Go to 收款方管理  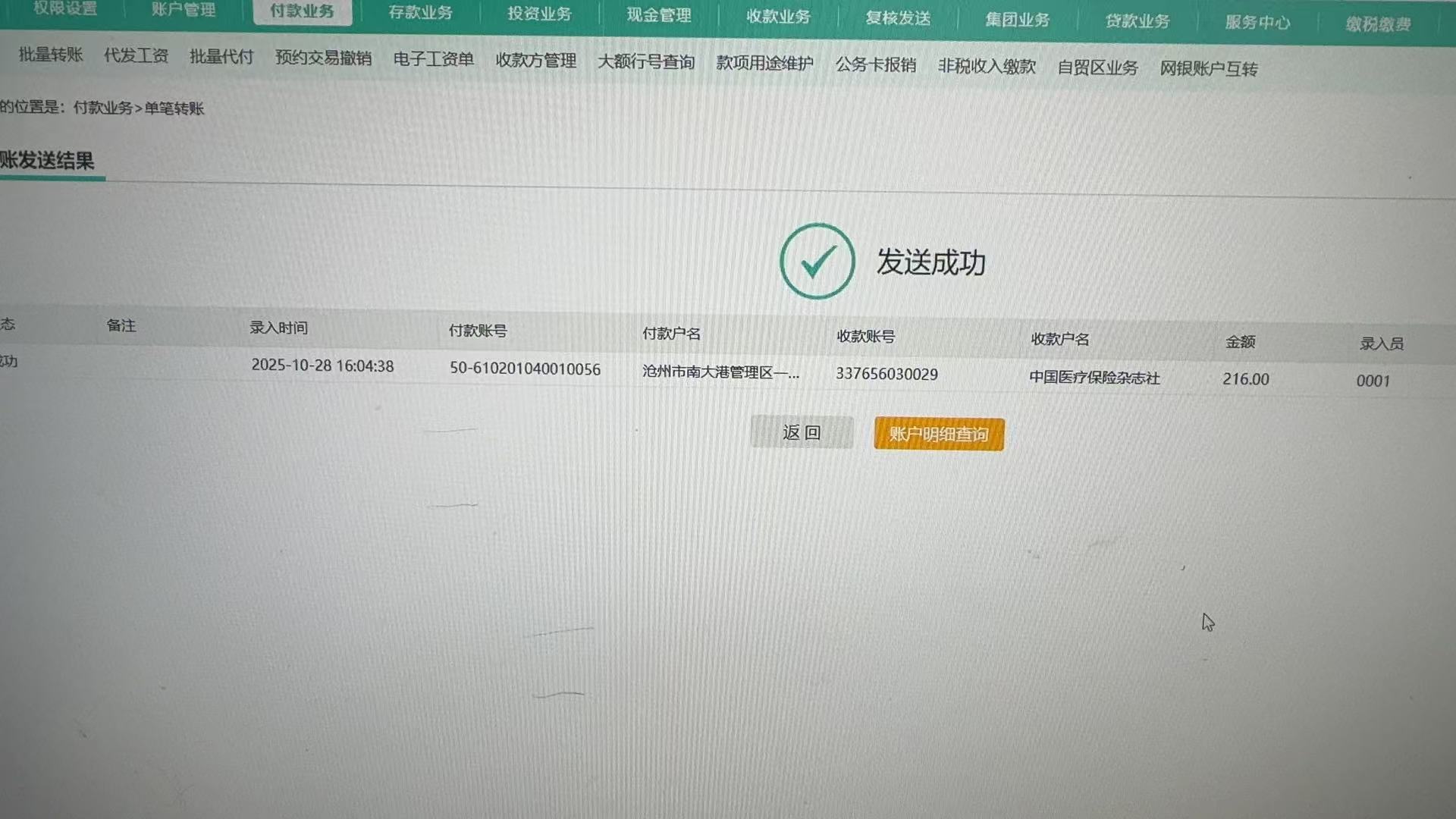535,61
